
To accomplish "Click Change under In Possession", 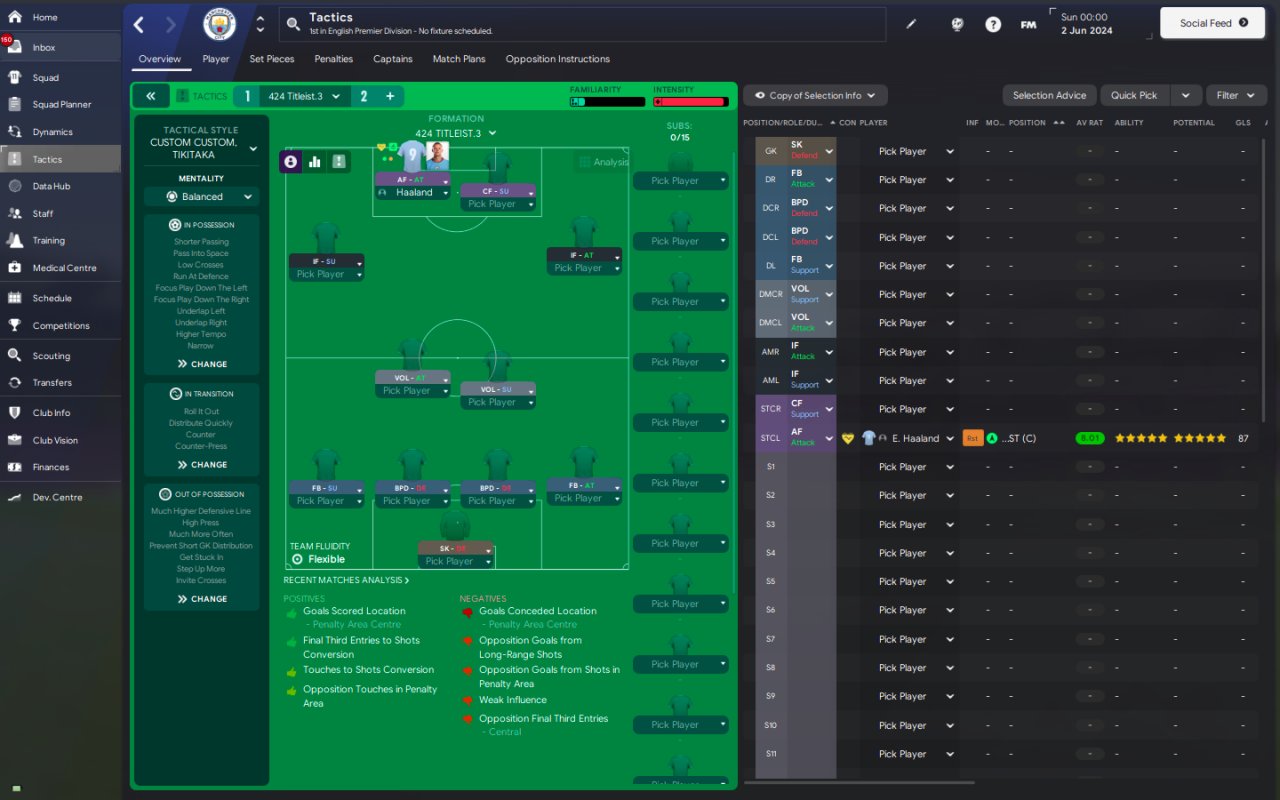I will 202,364.
